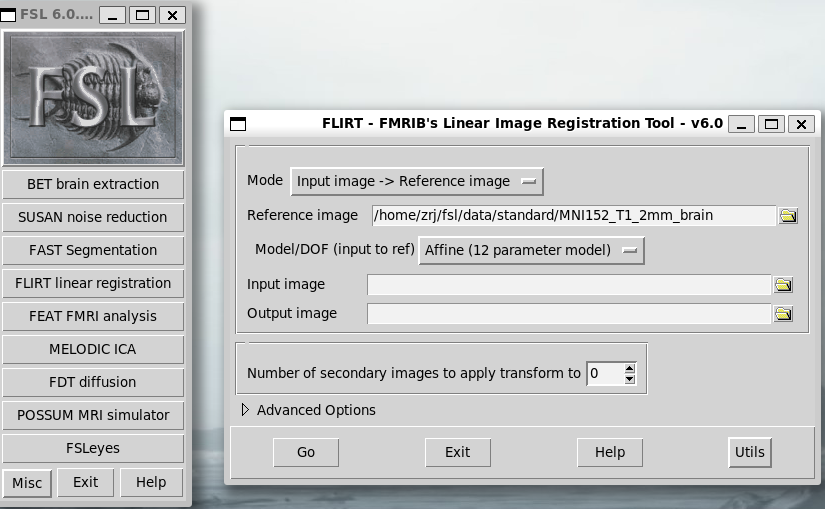Open FDT diffusion toolbox

93,382
